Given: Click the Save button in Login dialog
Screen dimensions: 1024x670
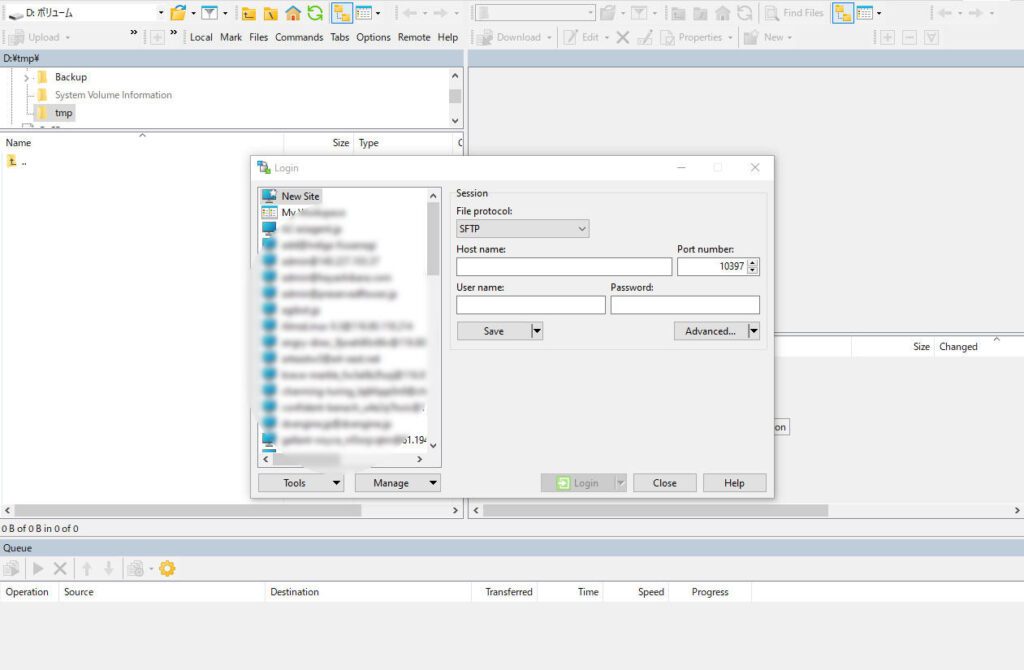Looking at the screenshot, I should pyautogui.click(x=494, y=331).
